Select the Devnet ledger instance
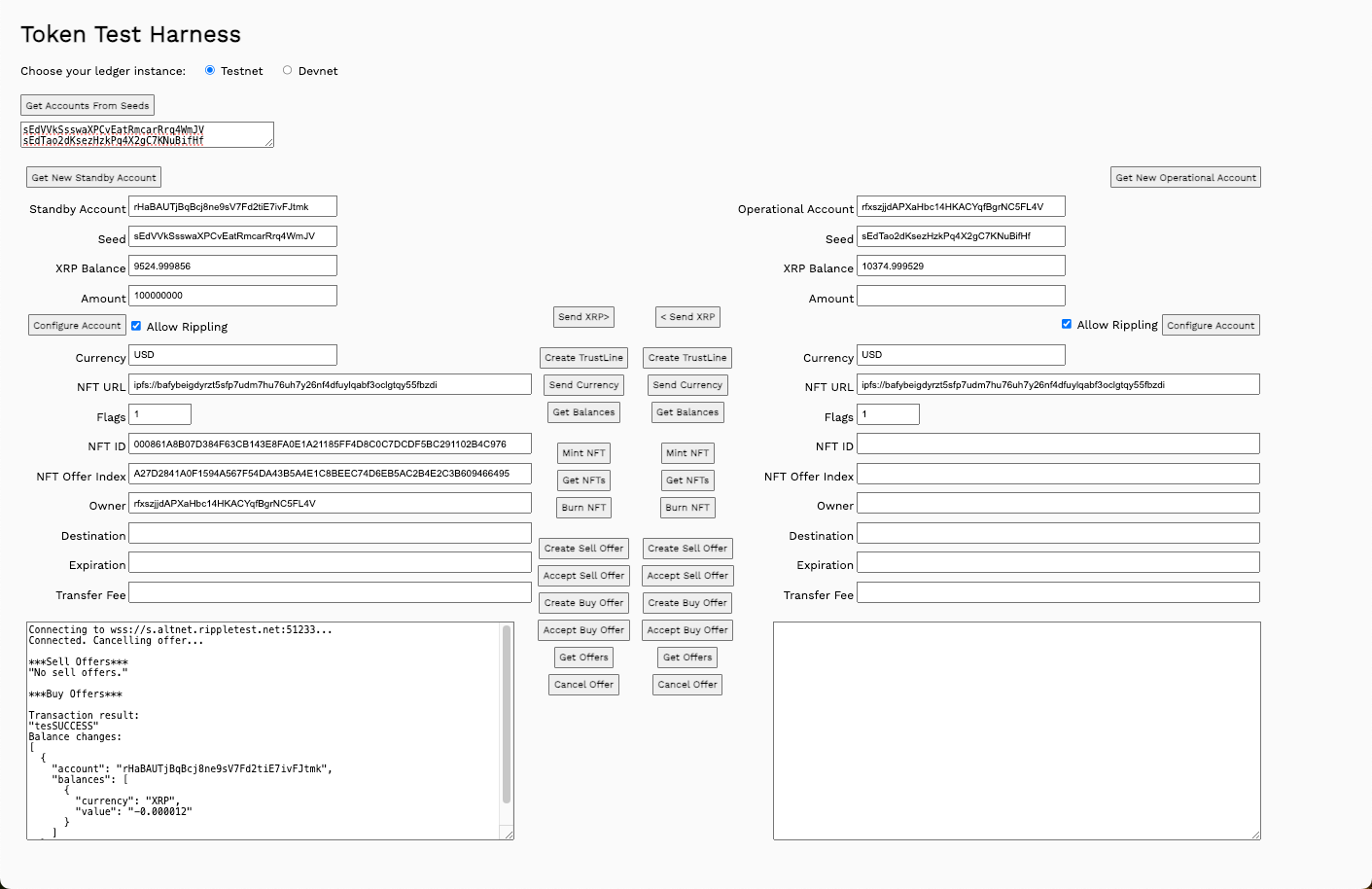 click(287, 70)
